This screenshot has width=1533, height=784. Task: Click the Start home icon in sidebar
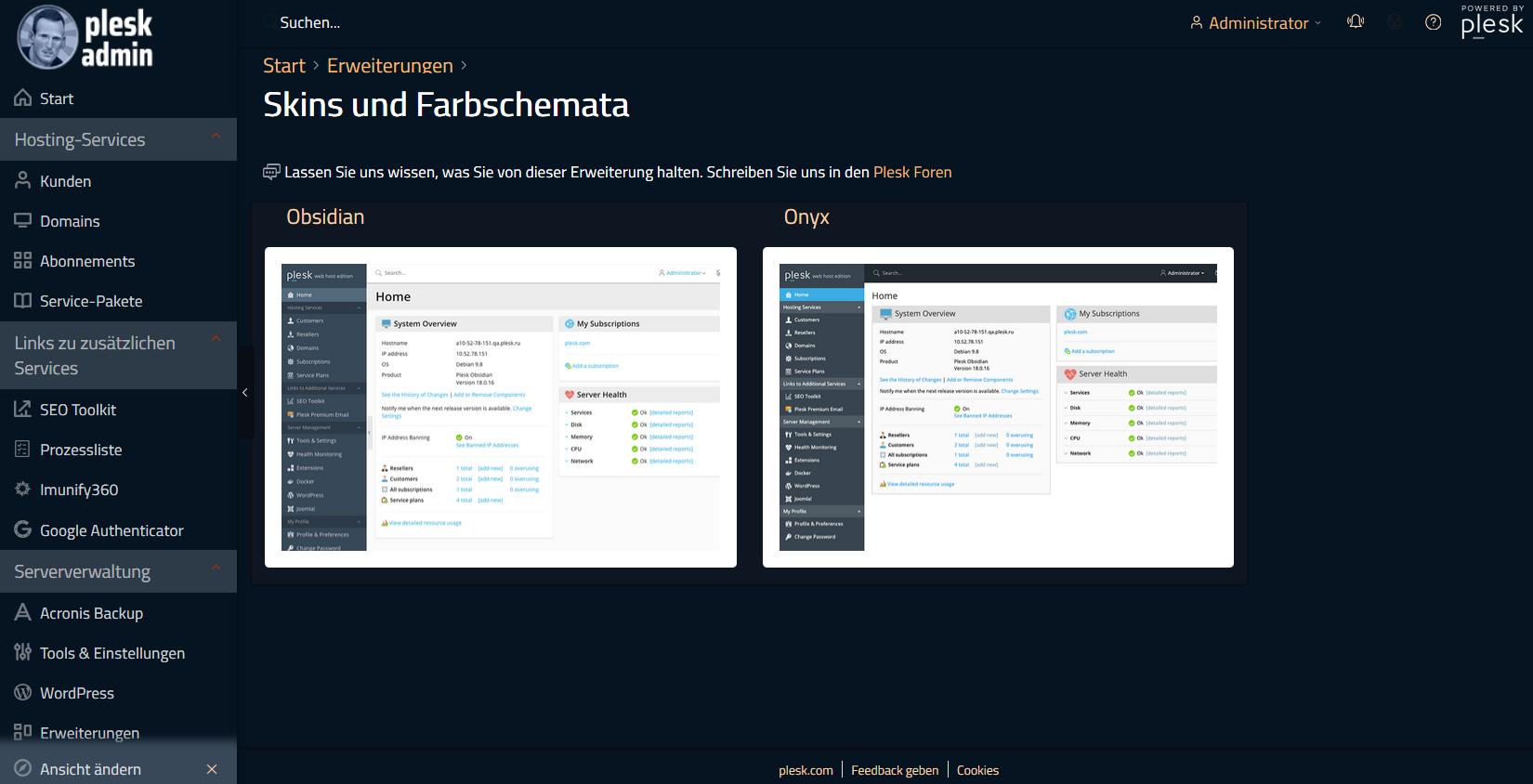click(x=23, y=98)
